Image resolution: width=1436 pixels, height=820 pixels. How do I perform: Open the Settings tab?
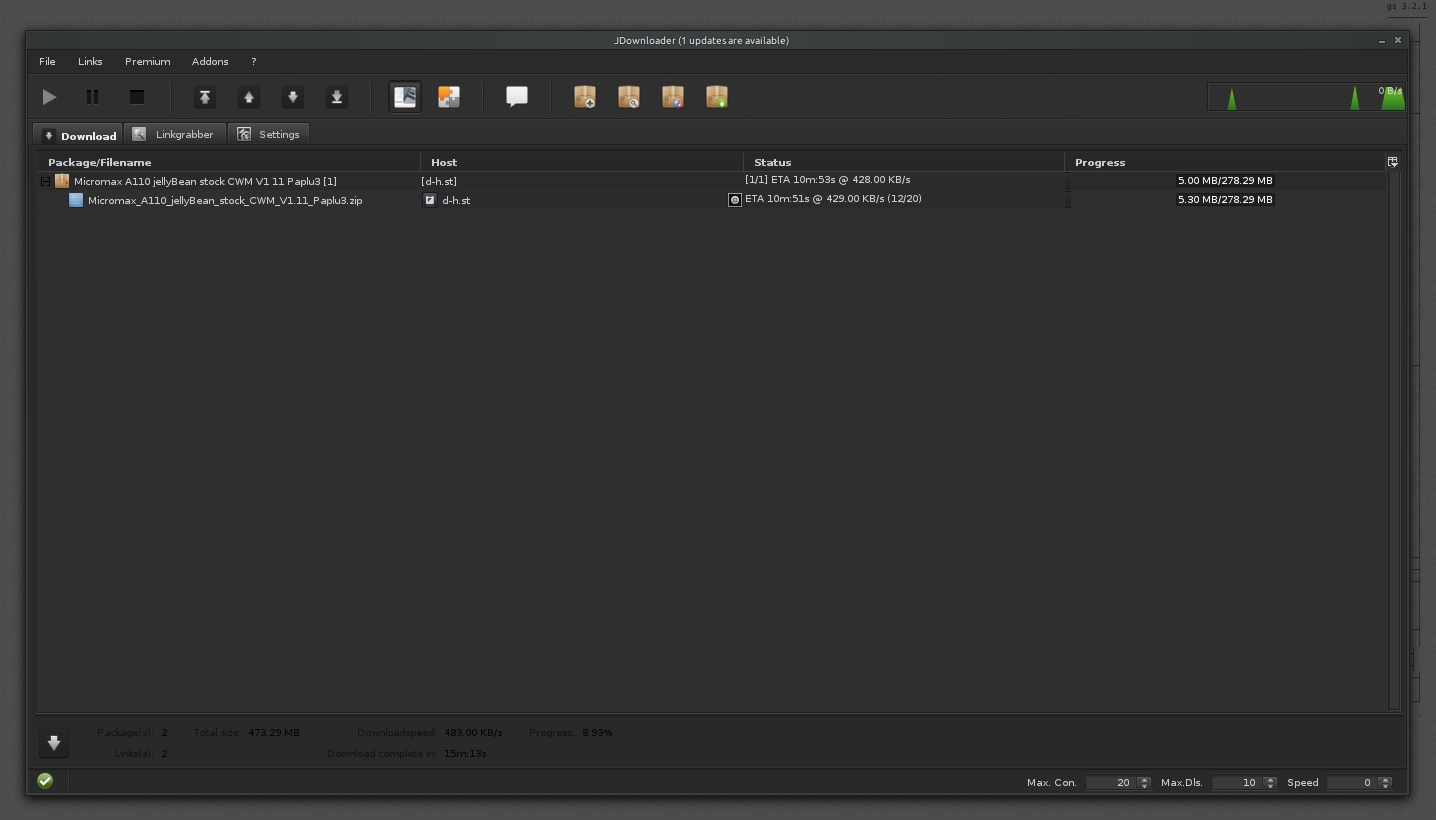(x=269, y=134)
